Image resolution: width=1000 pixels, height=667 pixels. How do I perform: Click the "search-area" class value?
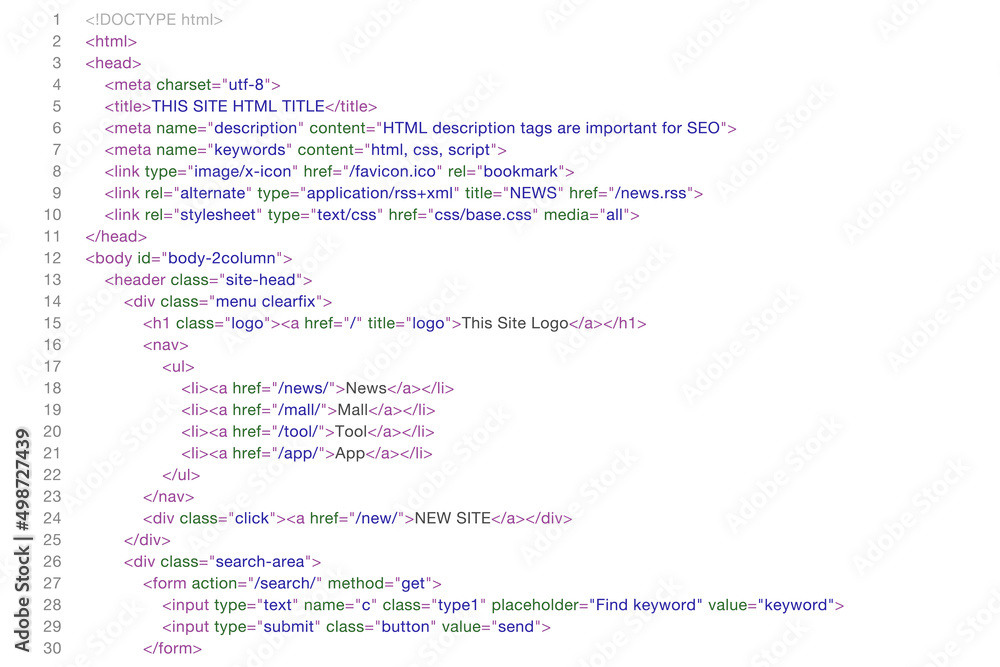coord(260,562)
